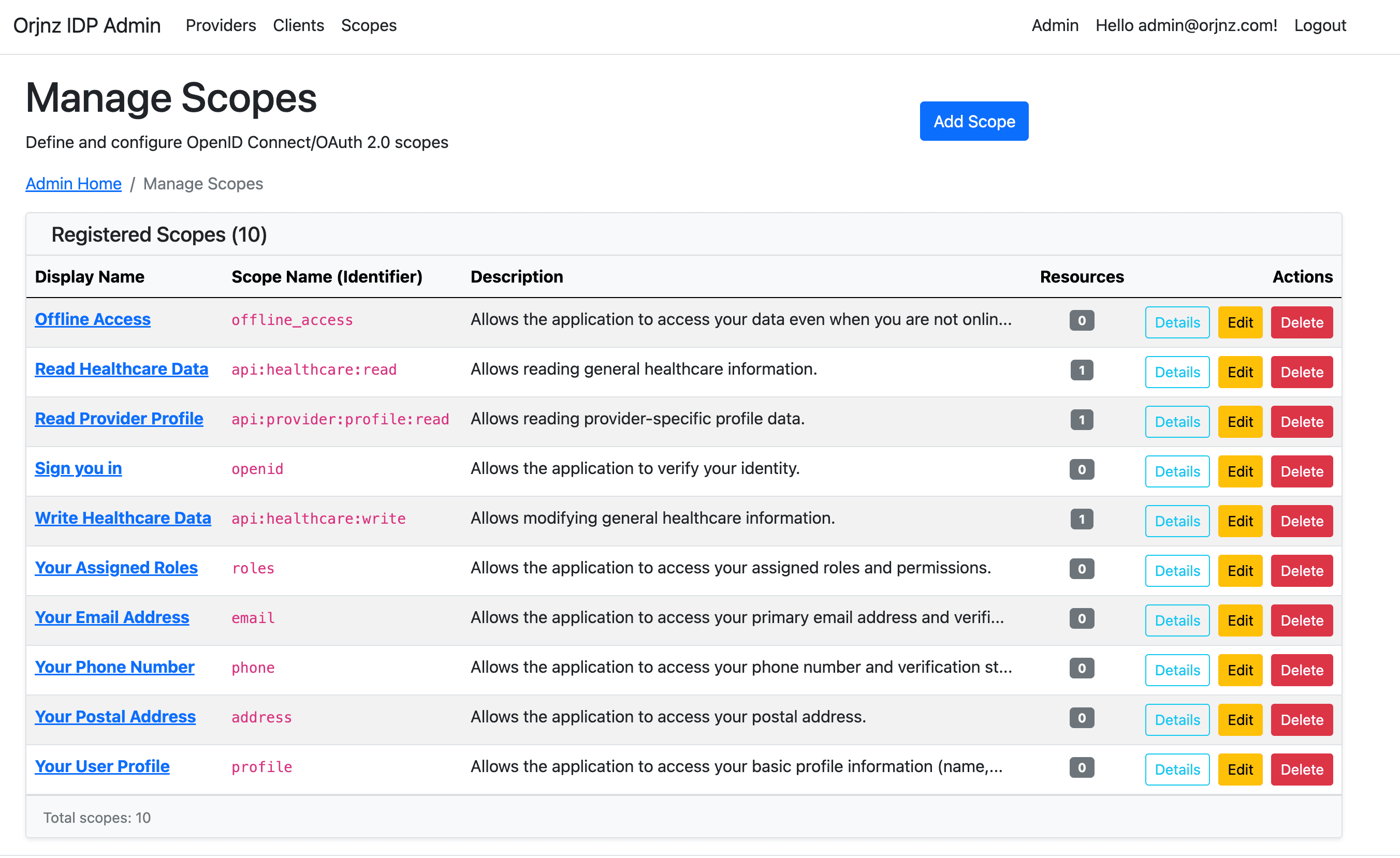This screenshot has height=858, width=1400.
Task: View Details for the profile scope
Action: pyautogui.click(x=1177, y=770)
